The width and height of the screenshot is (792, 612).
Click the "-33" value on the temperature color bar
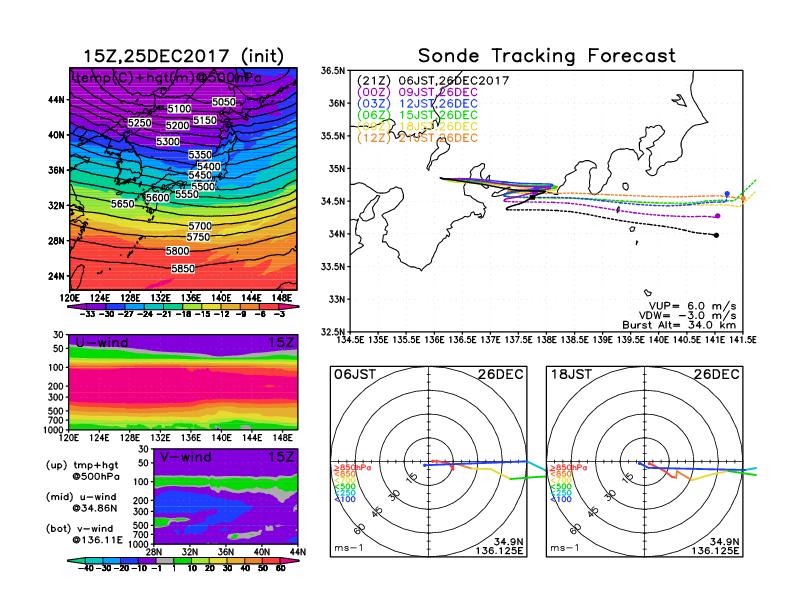coord(87,314)
